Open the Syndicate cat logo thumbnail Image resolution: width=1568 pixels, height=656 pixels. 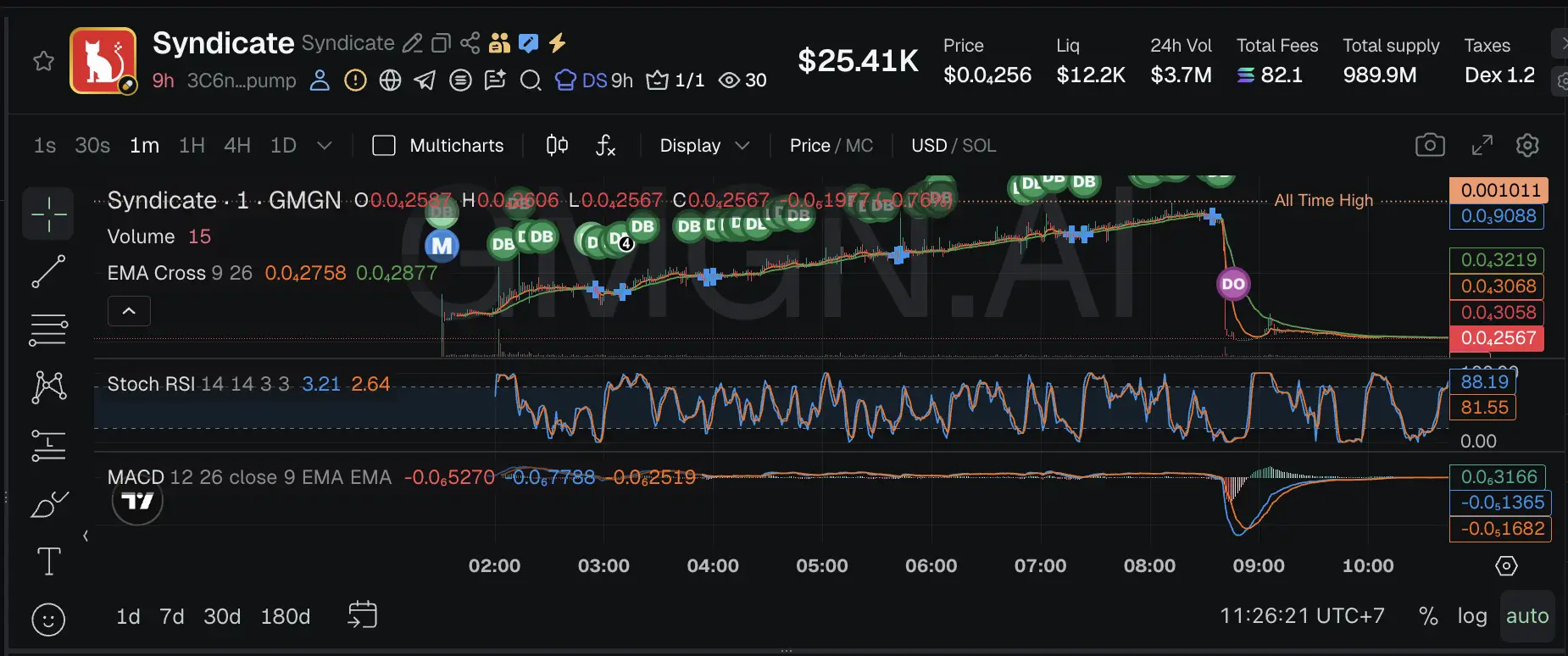(103, 60)
